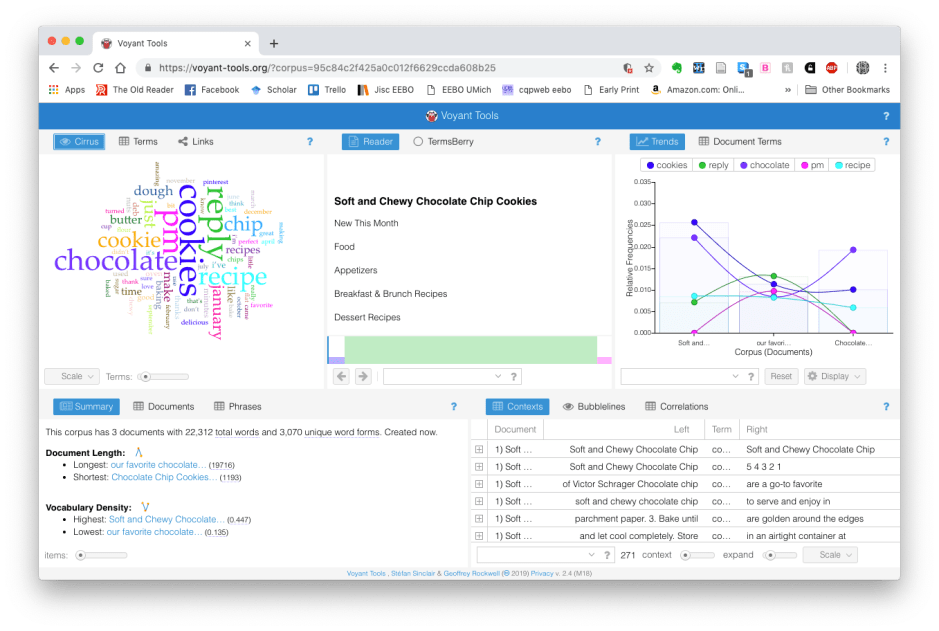Toggle the cookies series in Trends legend

coord(666,165)
